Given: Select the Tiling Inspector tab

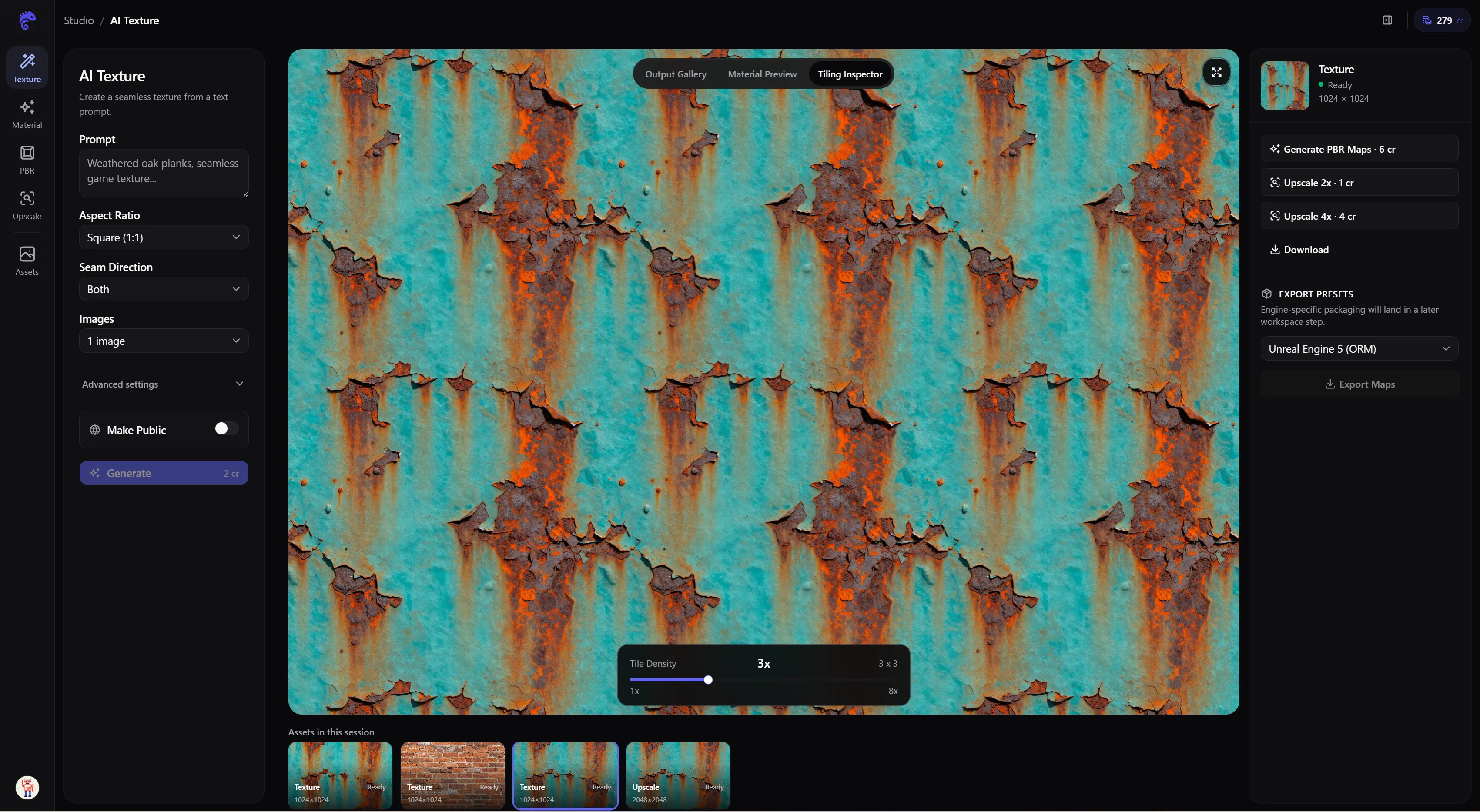Looking at the screenshot, I should point(850,74).
